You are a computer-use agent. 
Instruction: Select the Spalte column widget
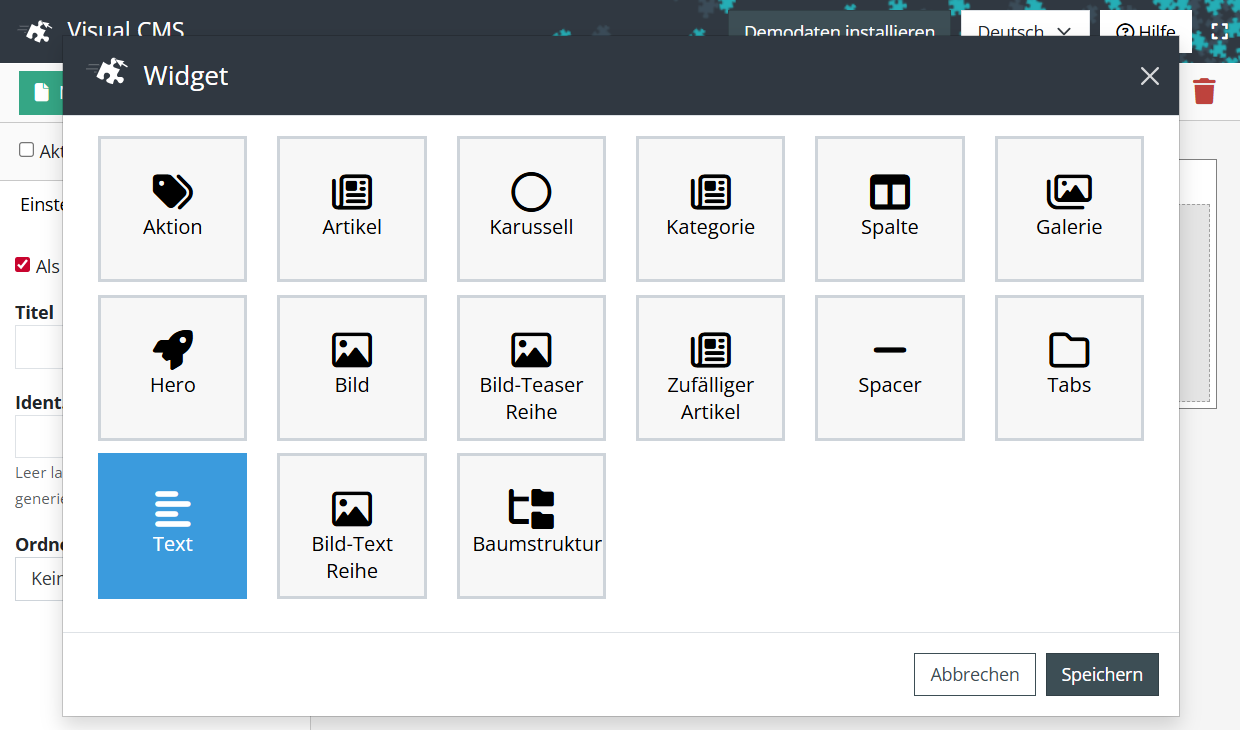tap(889, 208)
